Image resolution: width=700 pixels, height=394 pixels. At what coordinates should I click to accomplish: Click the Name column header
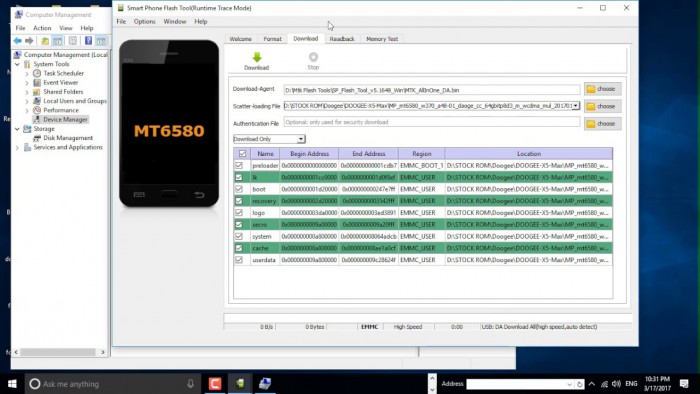tap(265, 154)
